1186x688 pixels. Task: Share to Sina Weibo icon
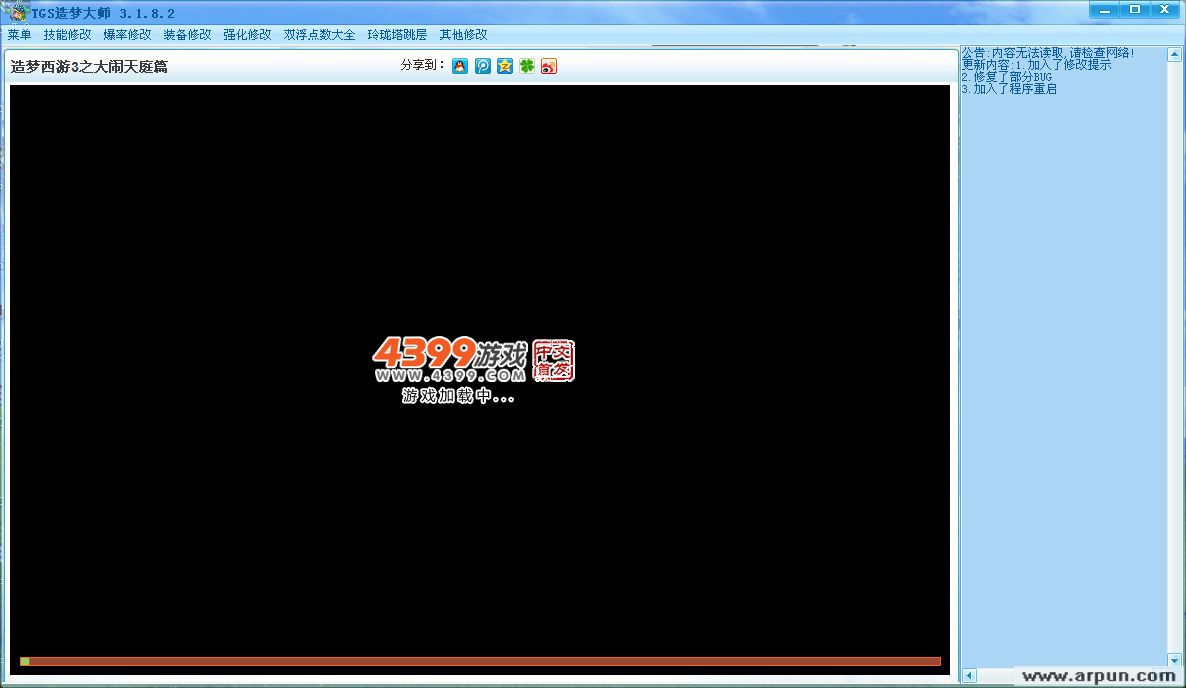549,67
